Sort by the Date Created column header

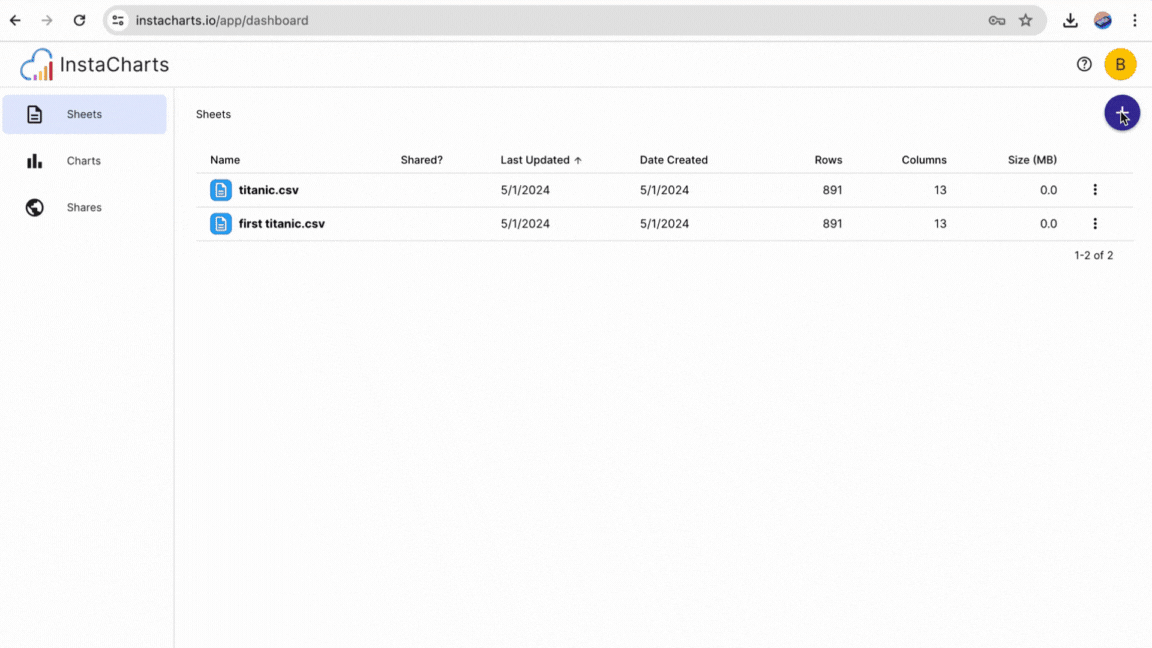point(674,160)
